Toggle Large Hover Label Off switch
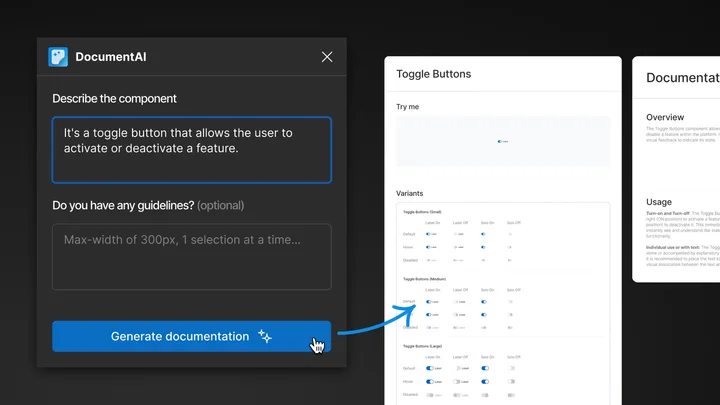Screen dimensions: 720x405 pyautogui.click(x=457, y=382)
